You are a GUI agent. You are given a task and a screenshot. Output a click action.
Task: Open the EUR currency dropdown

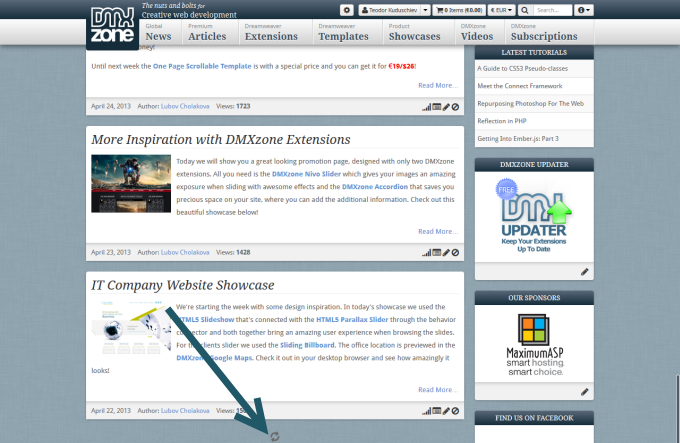pos(502,10)
